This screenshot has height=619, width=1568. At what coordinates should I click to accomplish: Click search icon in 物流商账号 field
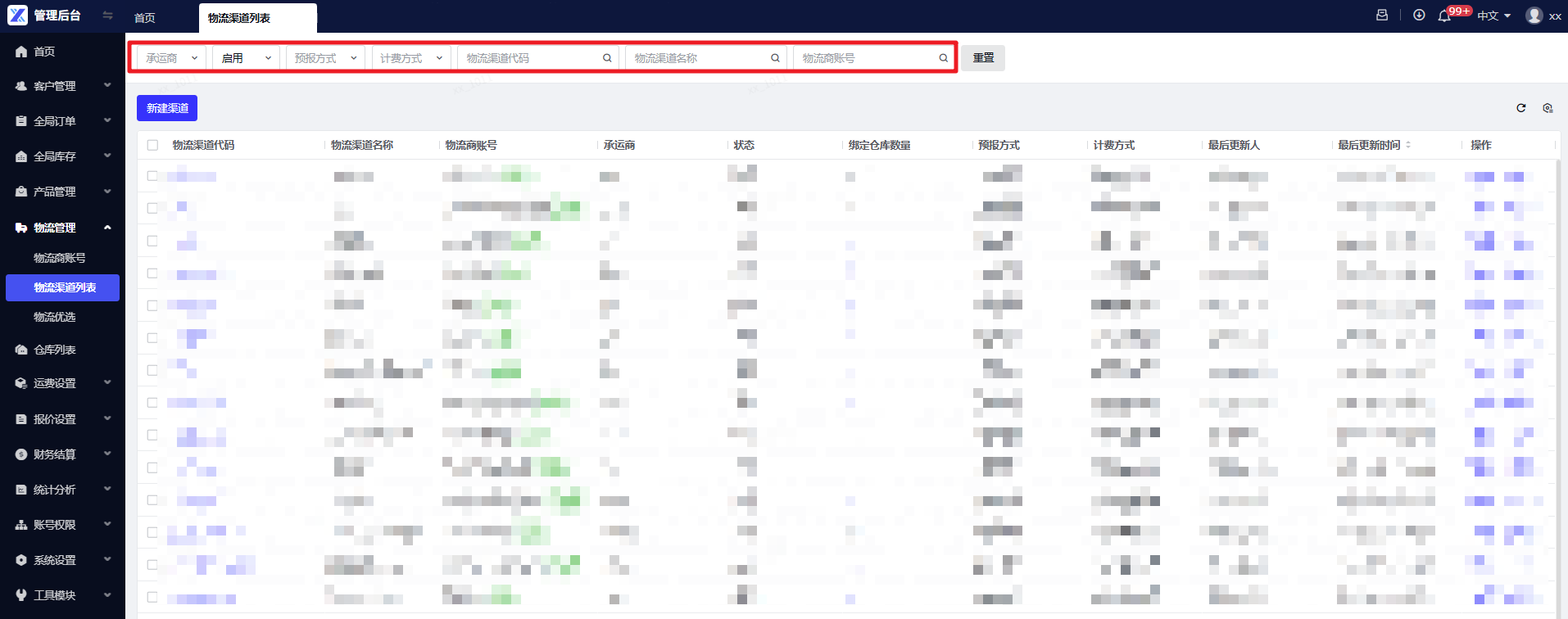pos(943,58)
